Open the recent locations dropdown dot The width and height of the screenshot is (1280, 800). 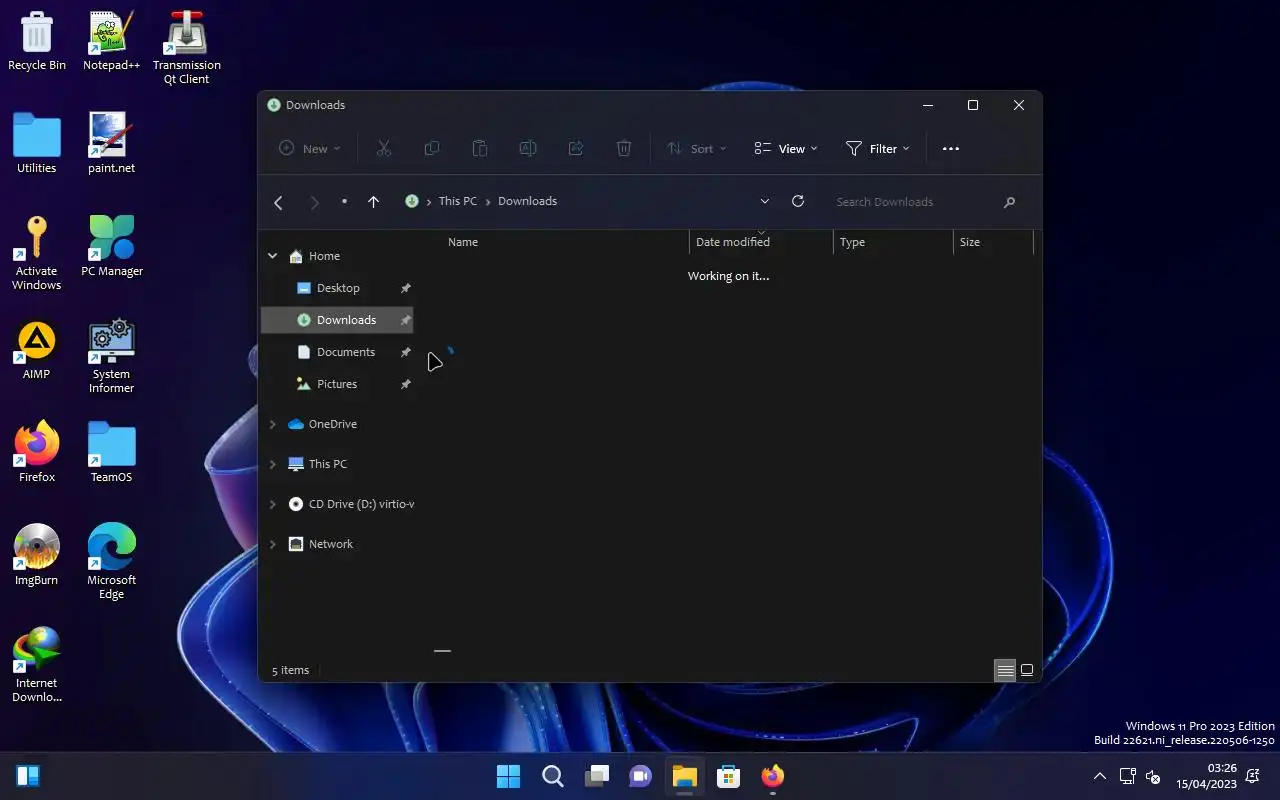pyautogui.click(x=344, y=201)
